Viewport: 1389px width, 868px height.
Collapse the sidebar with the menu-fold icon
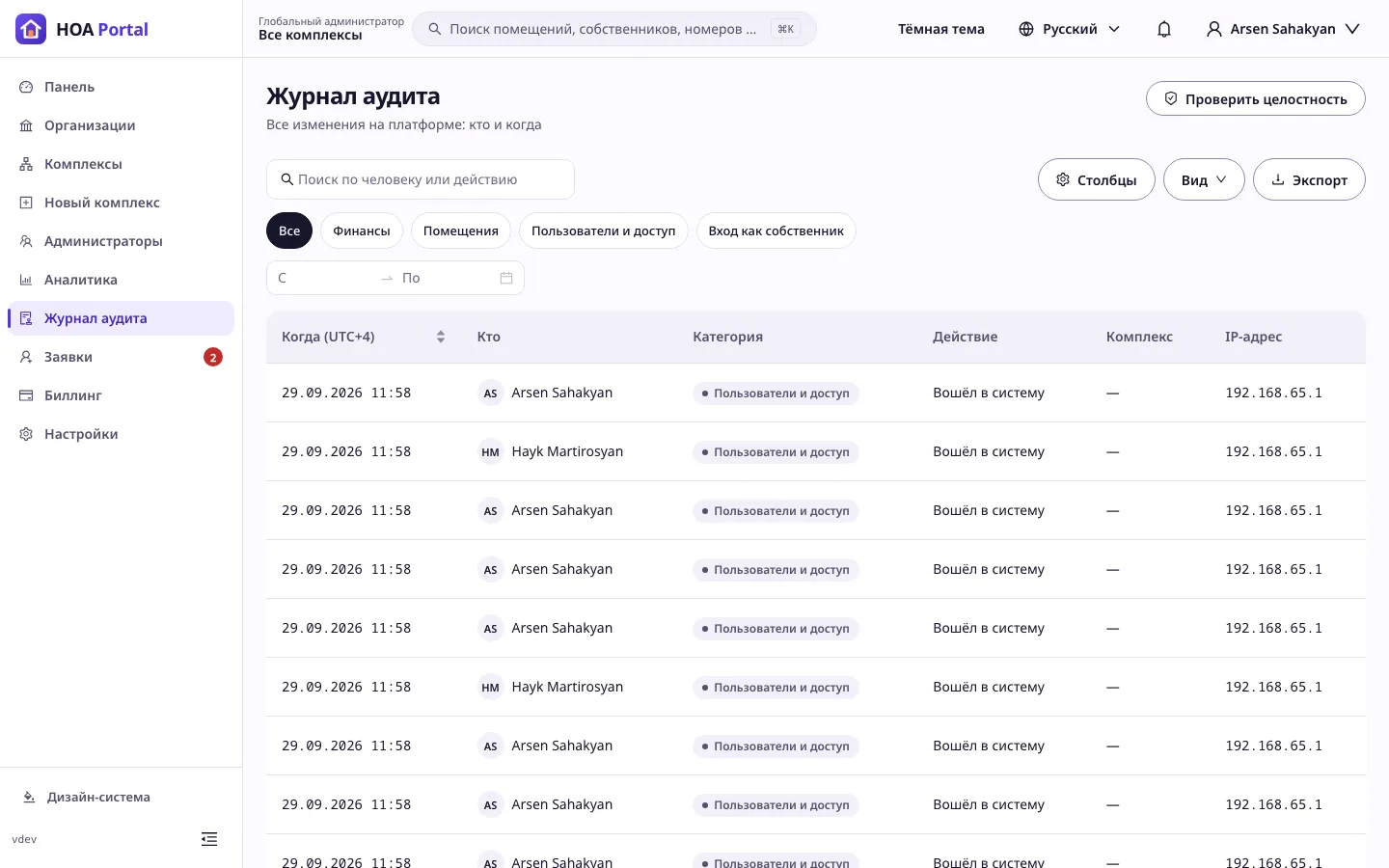[x=209, y=839]
